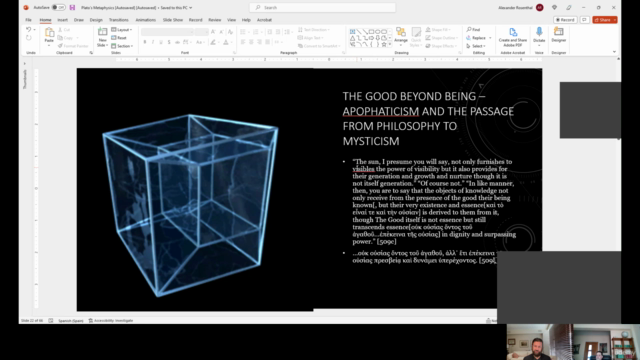Click the decrease font size icon
This screenshot has width=640, height=360.
pyautogui.click(x=221, y=32)
